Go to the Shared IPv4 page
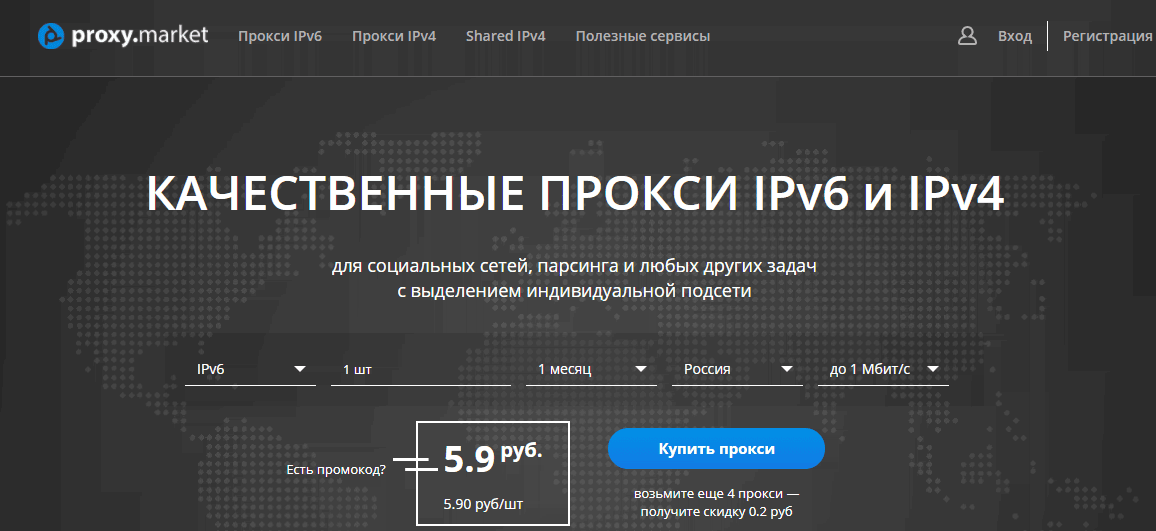Image resolution: width=1156 pixels, height=531 pixels. click(x=506, y=36)
